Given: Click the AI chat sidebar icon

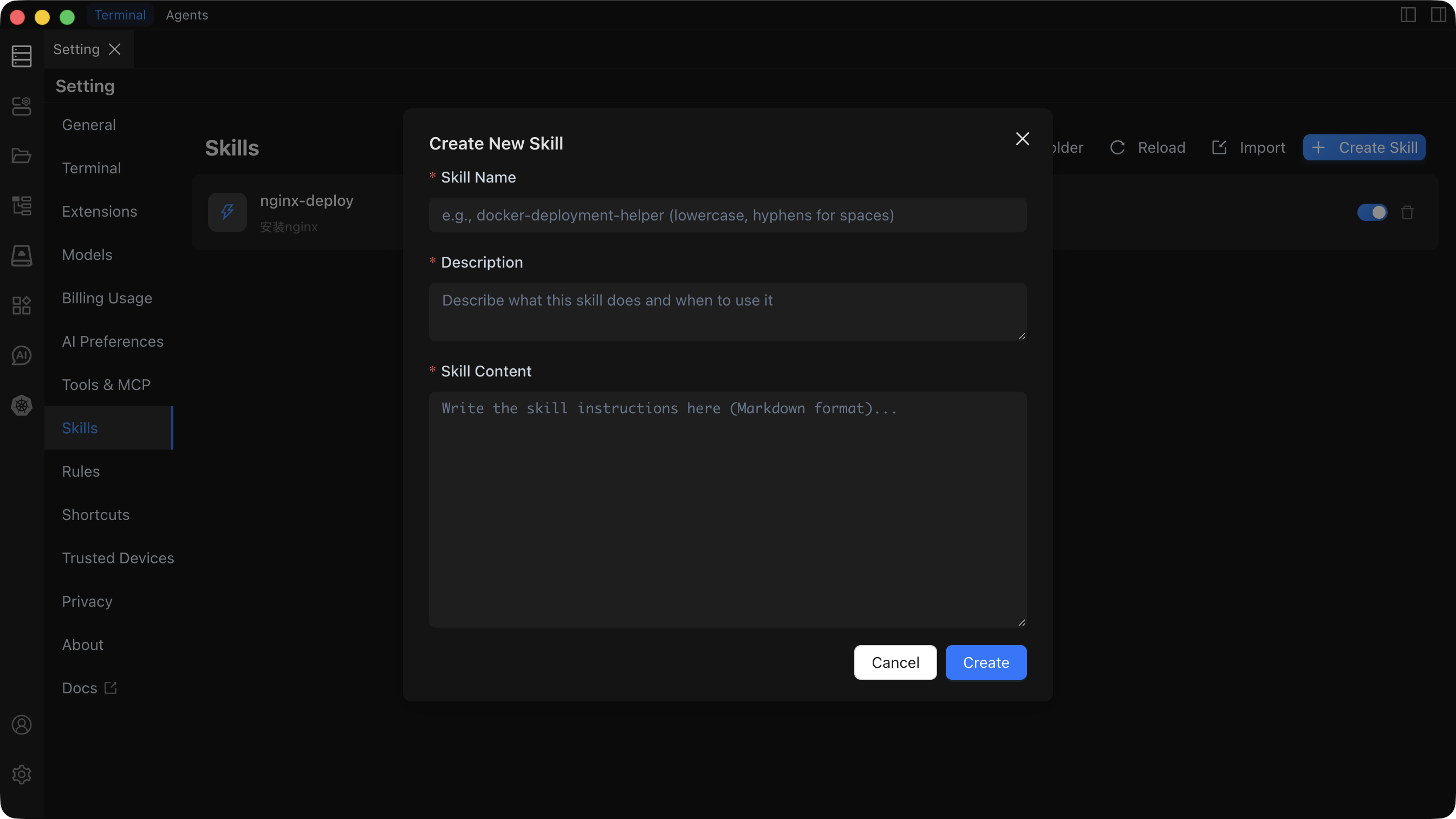Looking at the screenshot, I should (x=22, y=355).
